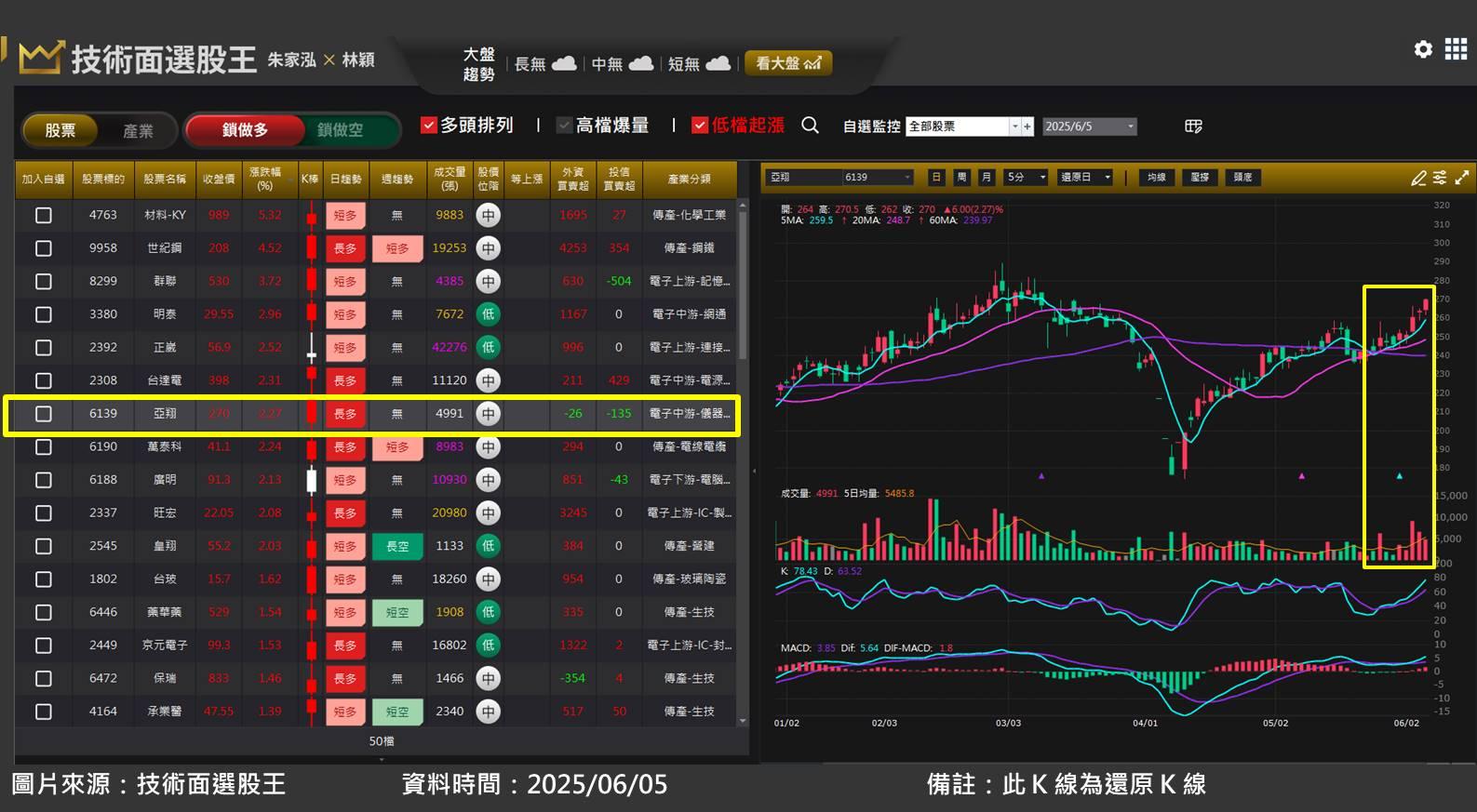This screenshot has height=812, width=1477.
Task: Click the 低 price-level badge for 3380 明泰
Action: pos(488,314)
